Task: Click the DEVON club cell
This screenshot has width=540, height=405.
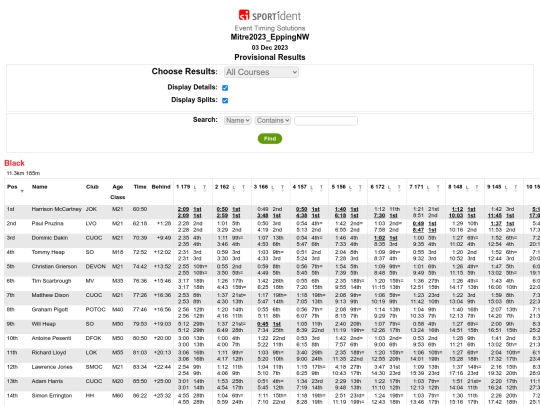Action: tap(95, 267)
